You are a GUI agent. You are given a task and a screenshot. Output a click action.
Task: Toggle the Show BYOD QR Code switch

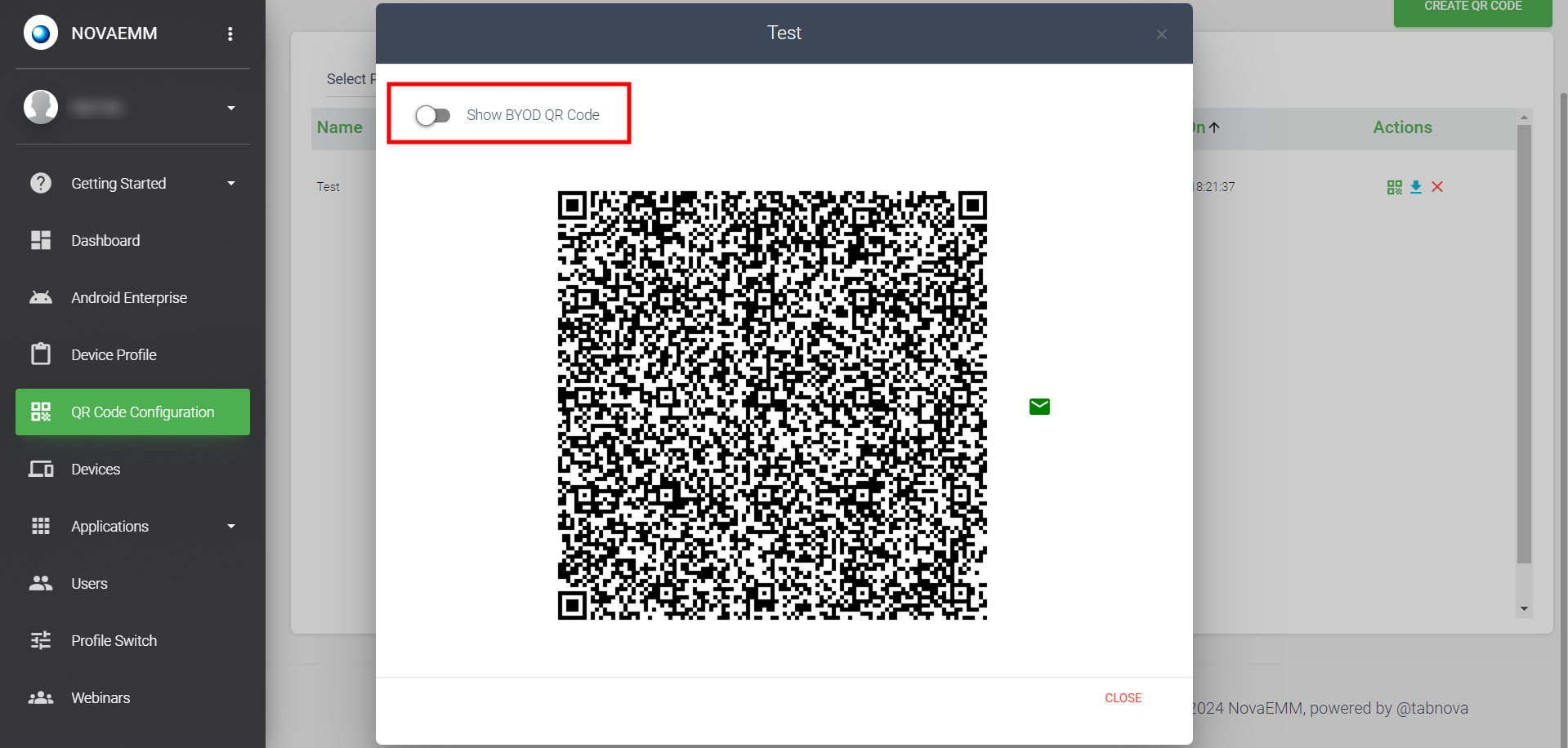[432, 115]
